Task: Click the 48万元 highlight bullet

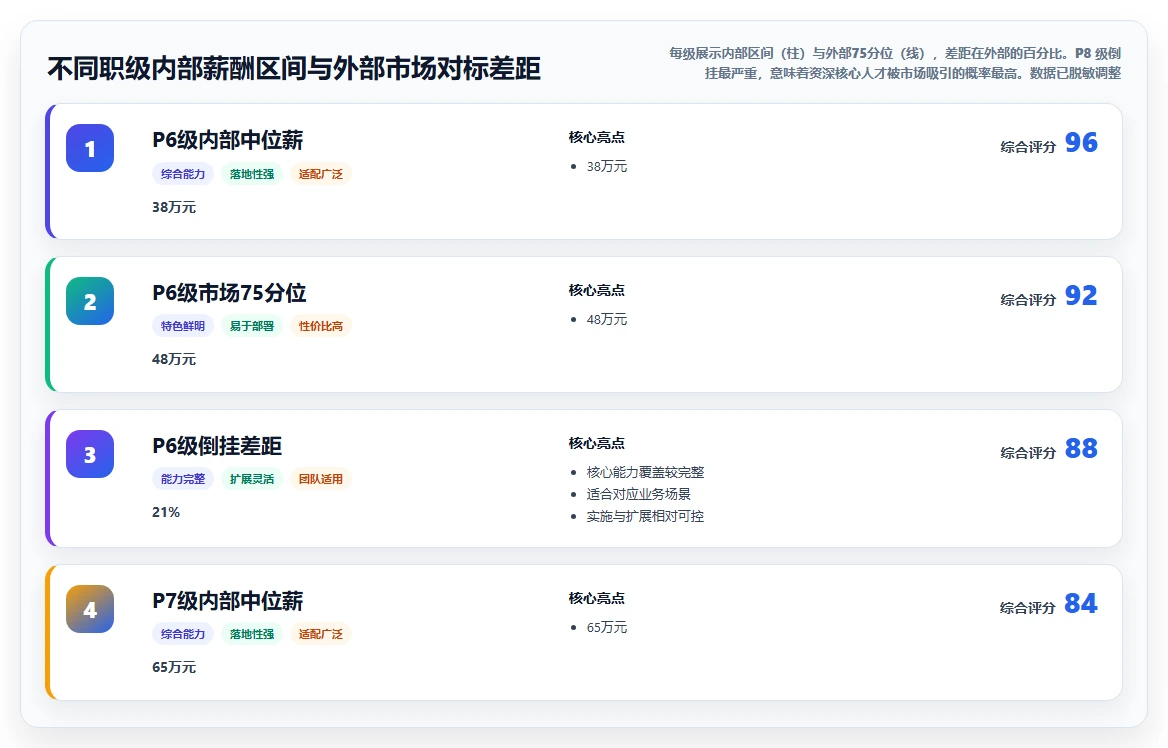Action: (607, 319)
